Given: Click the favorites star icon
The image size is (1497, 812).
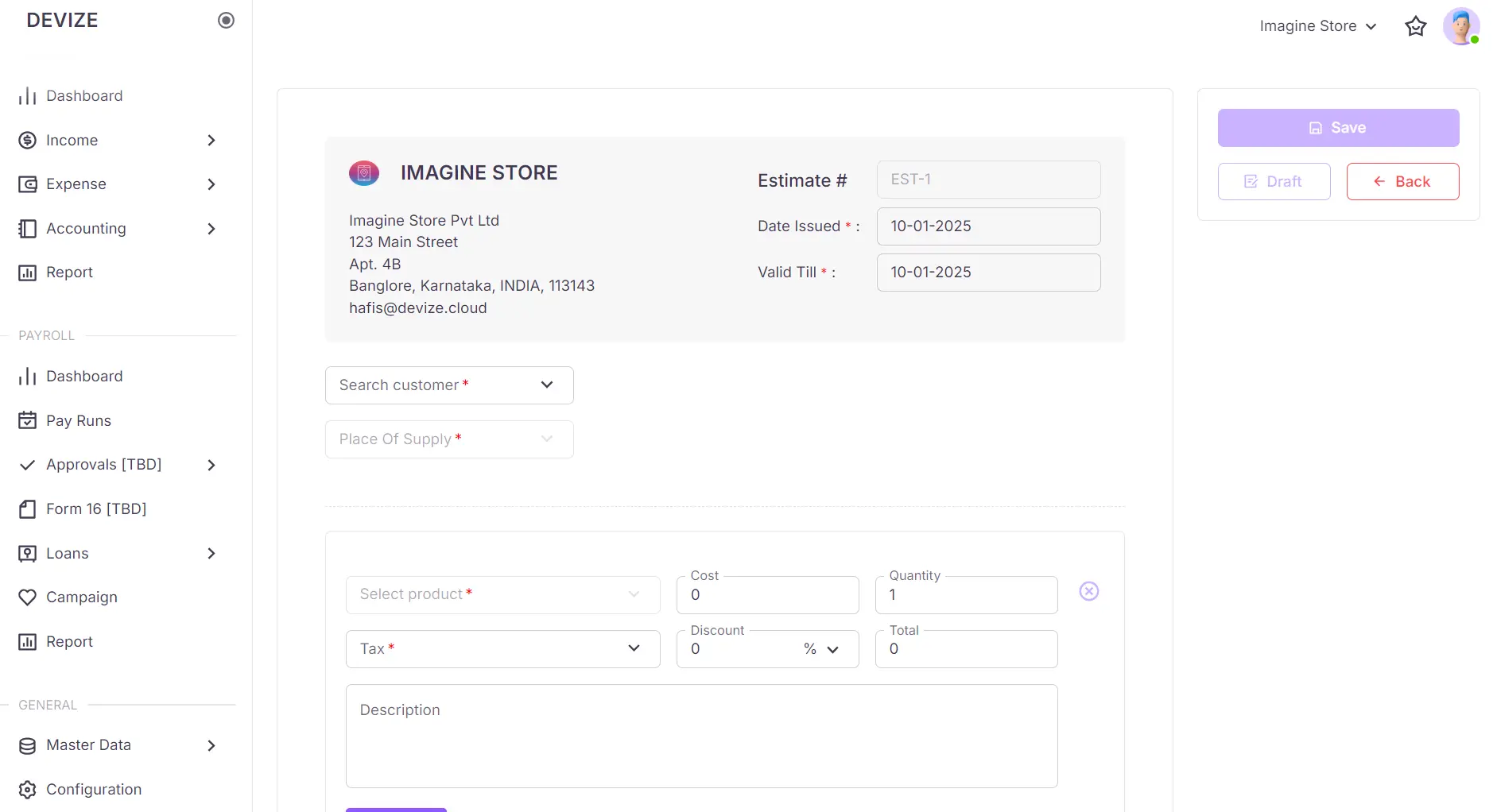Looking at the screenshot, I should (1416, 26).
